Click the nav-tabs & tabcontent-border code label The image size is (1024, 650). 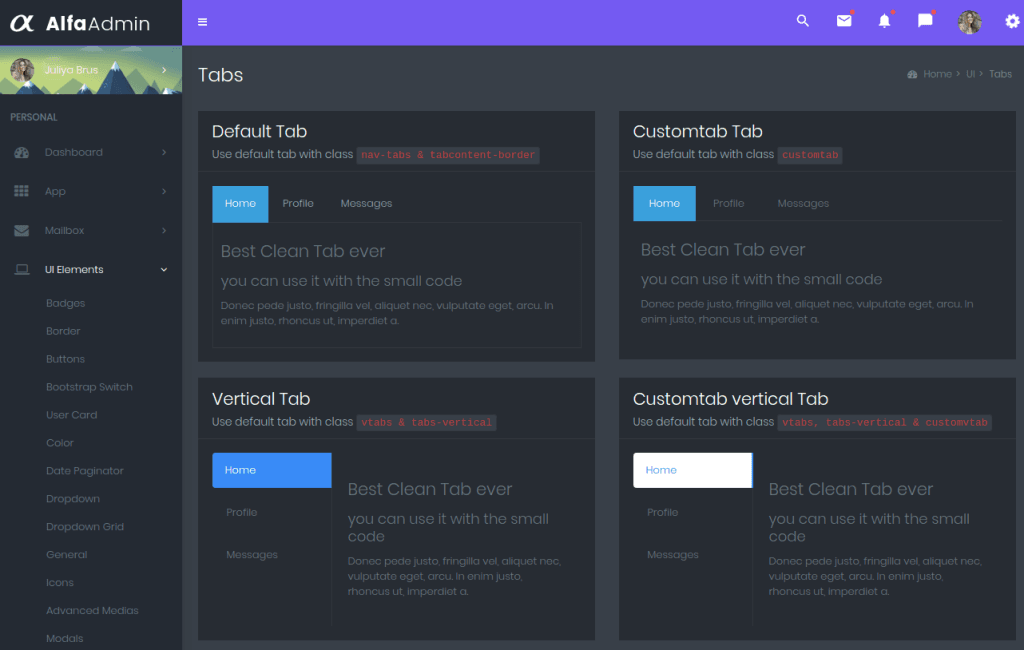(448, 155)
